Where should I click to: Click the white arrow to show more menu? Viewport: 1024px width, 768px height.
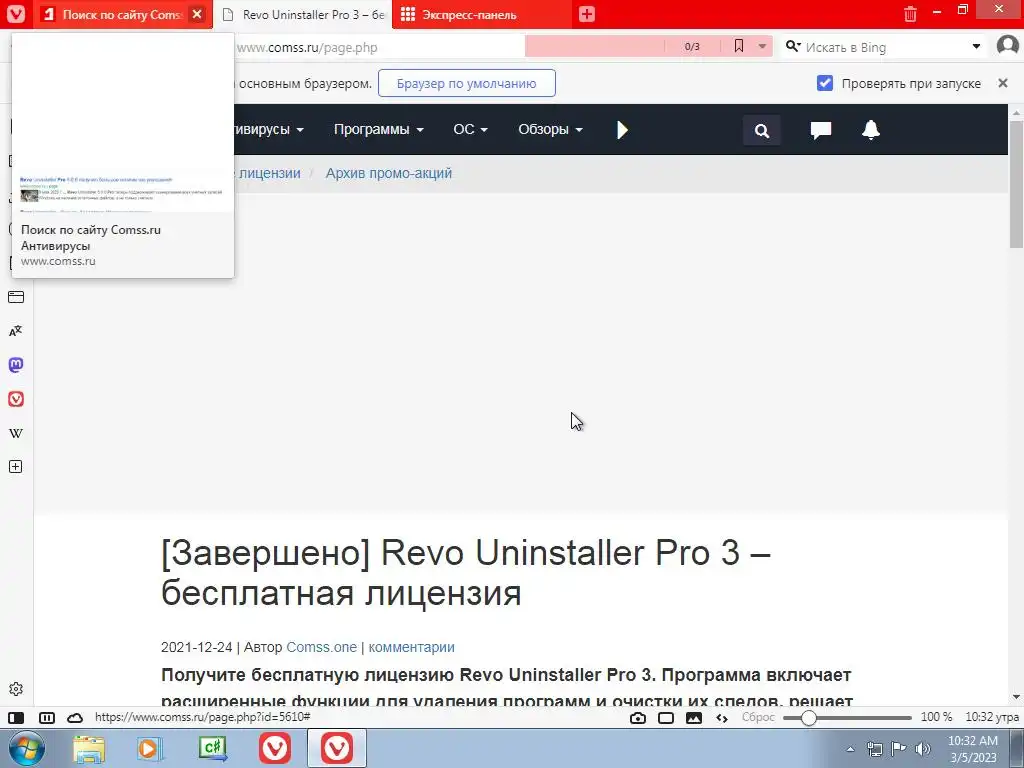(622, 130)
